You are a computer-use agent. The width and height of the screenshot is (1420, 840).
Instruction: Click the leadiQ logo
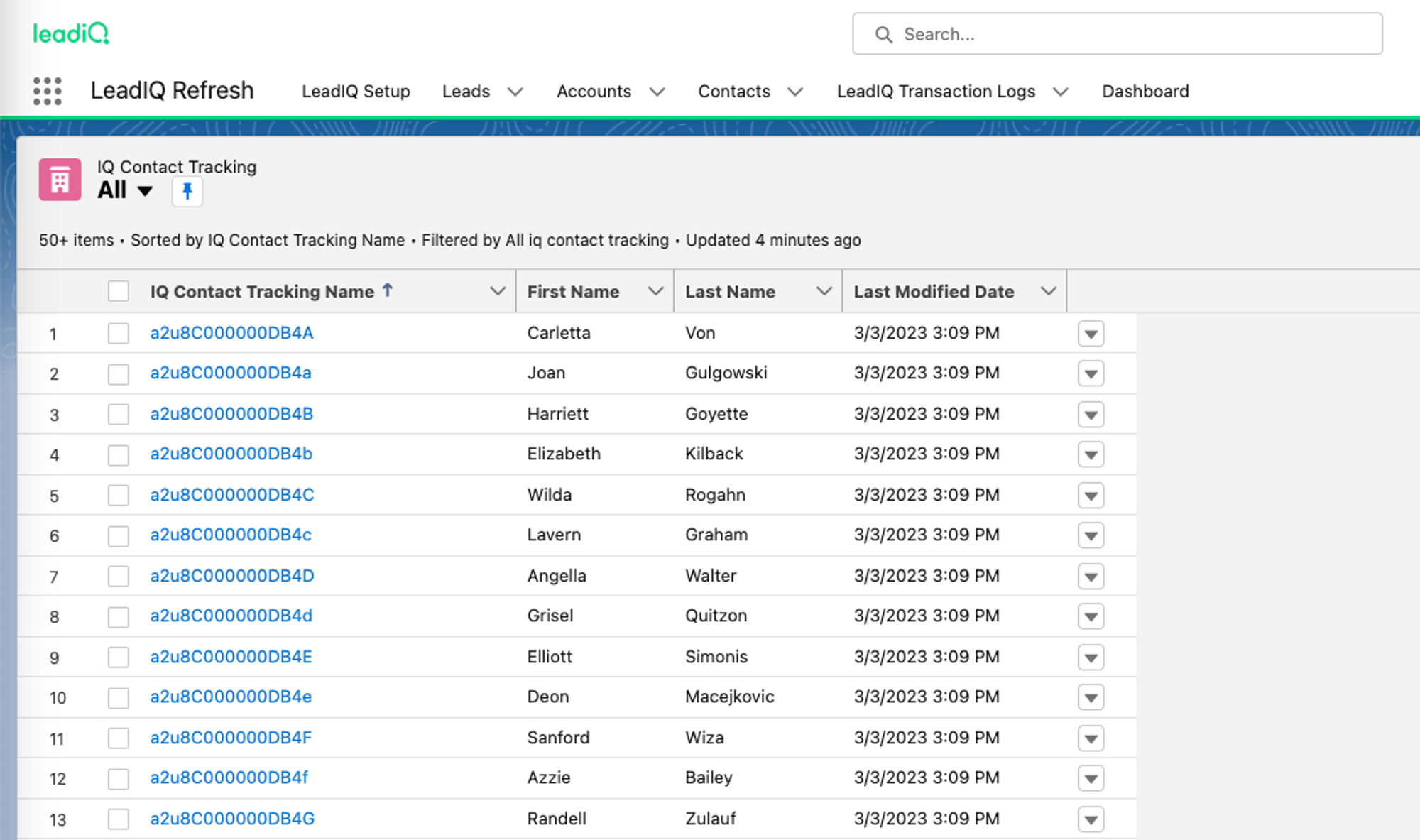71,33
